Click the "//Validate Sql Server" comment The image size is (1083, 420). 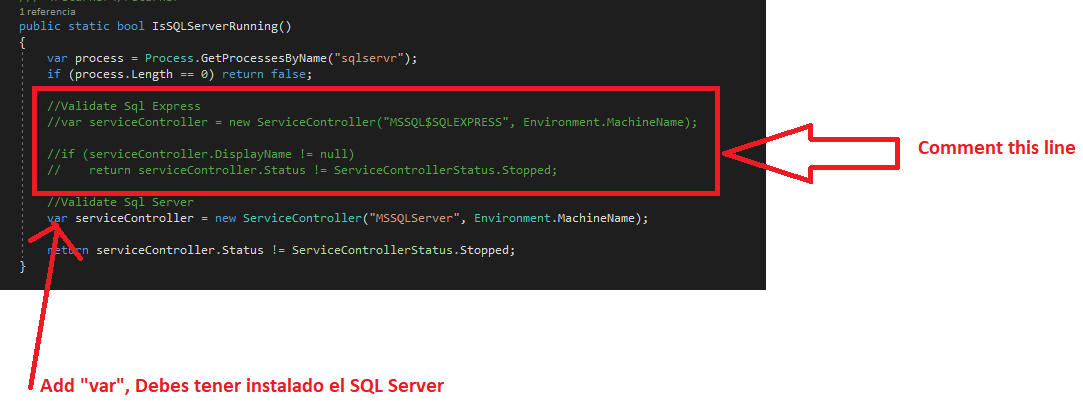click(120, 202)
